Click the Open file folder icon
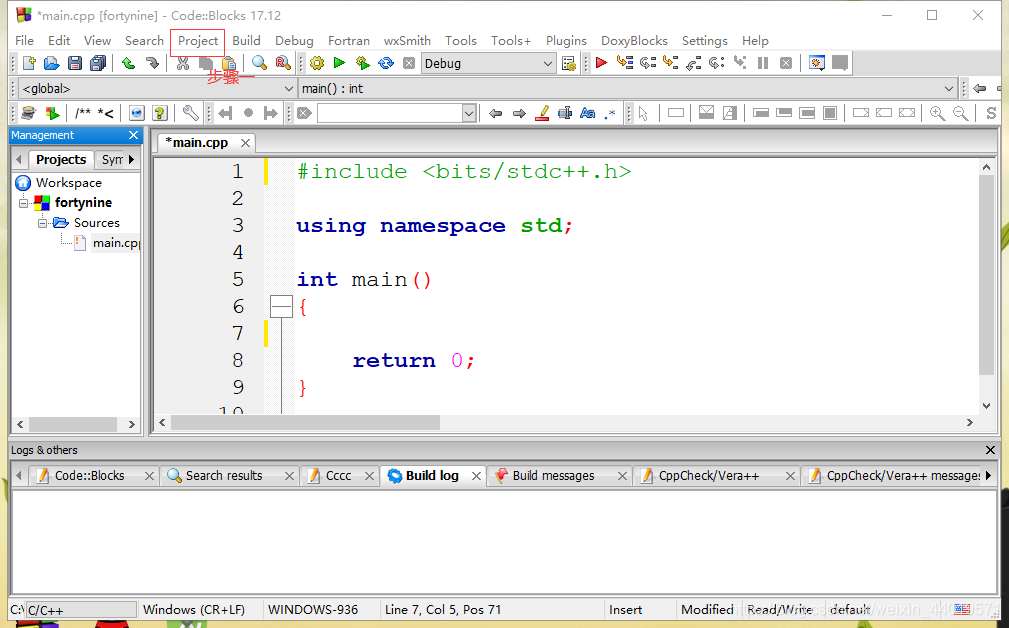 coord(51,63)
